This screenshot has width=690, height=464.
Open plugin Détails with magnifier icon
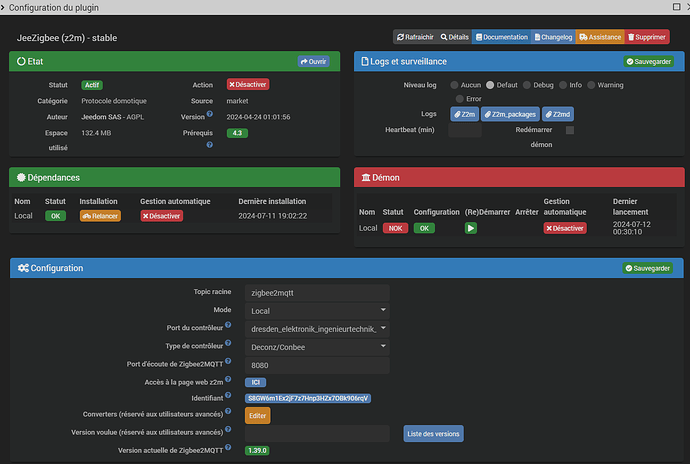tap(454, 37)
